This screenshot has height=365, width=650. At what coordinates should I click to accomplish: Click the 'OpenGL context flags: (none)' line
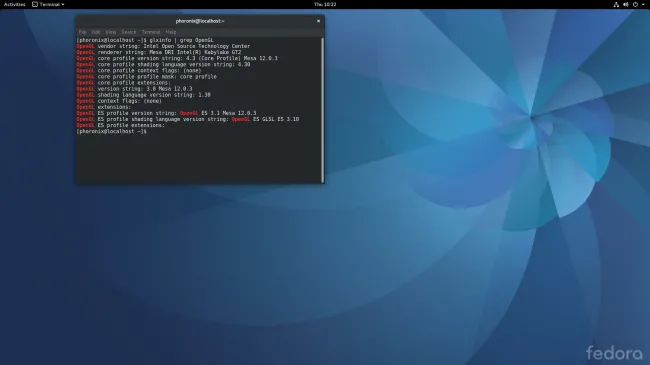pyautogui.click(x=119, y=101)
